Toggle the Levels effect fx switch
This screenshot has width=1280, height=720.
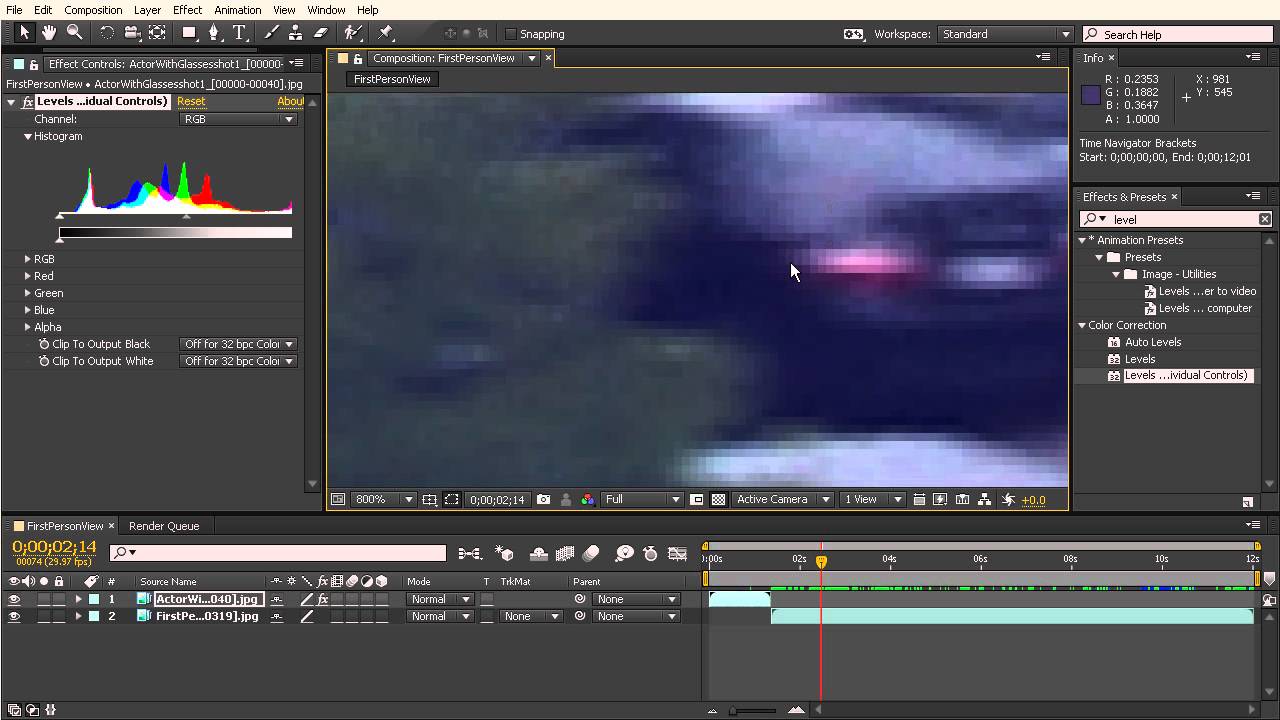tap(27, 102)
